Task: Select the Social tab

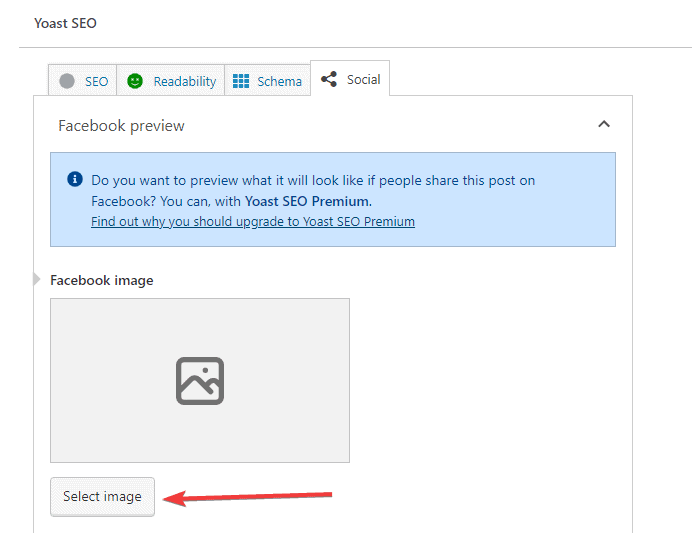Action: (350, 79)
